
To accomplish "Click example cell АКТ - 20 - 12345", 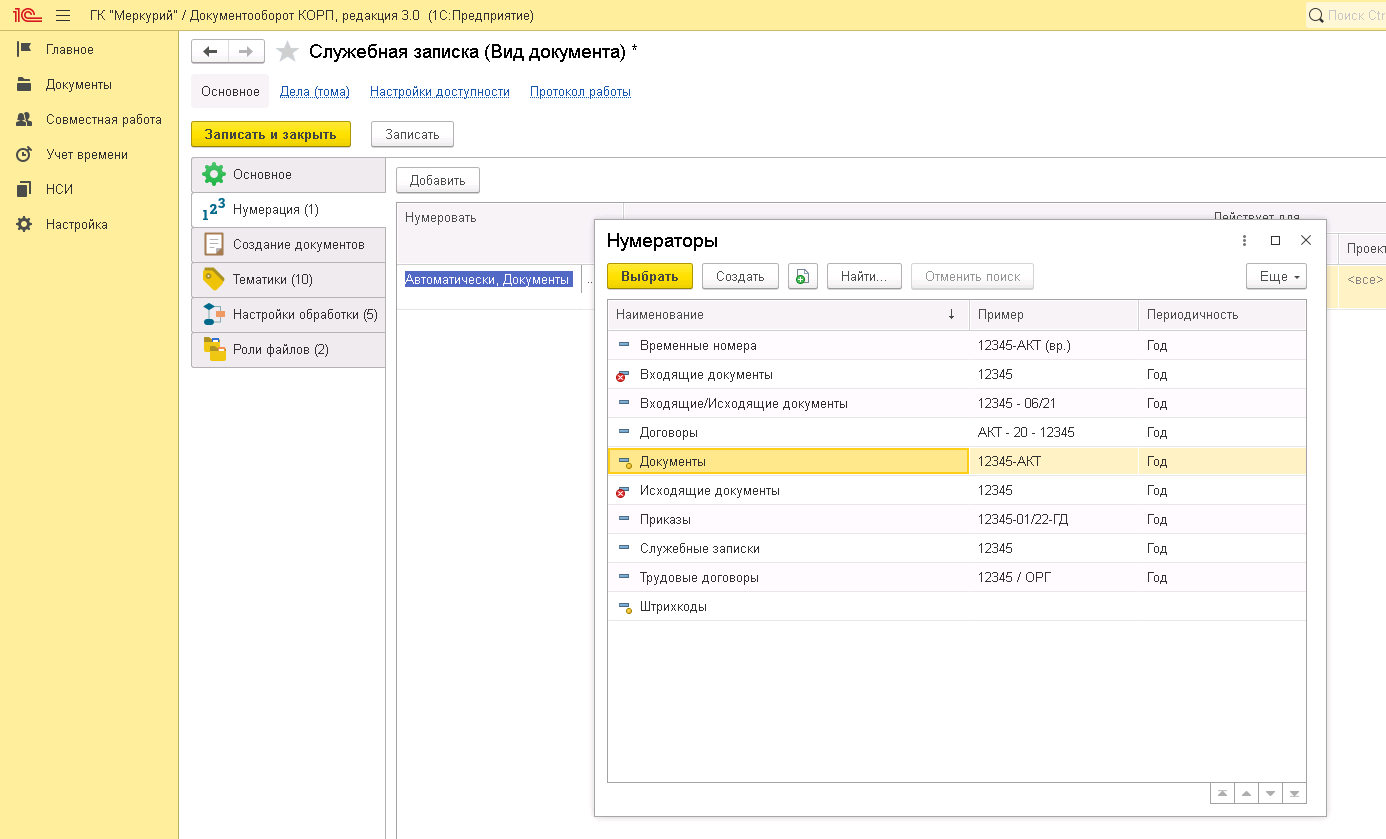I will click(1054, 433).
